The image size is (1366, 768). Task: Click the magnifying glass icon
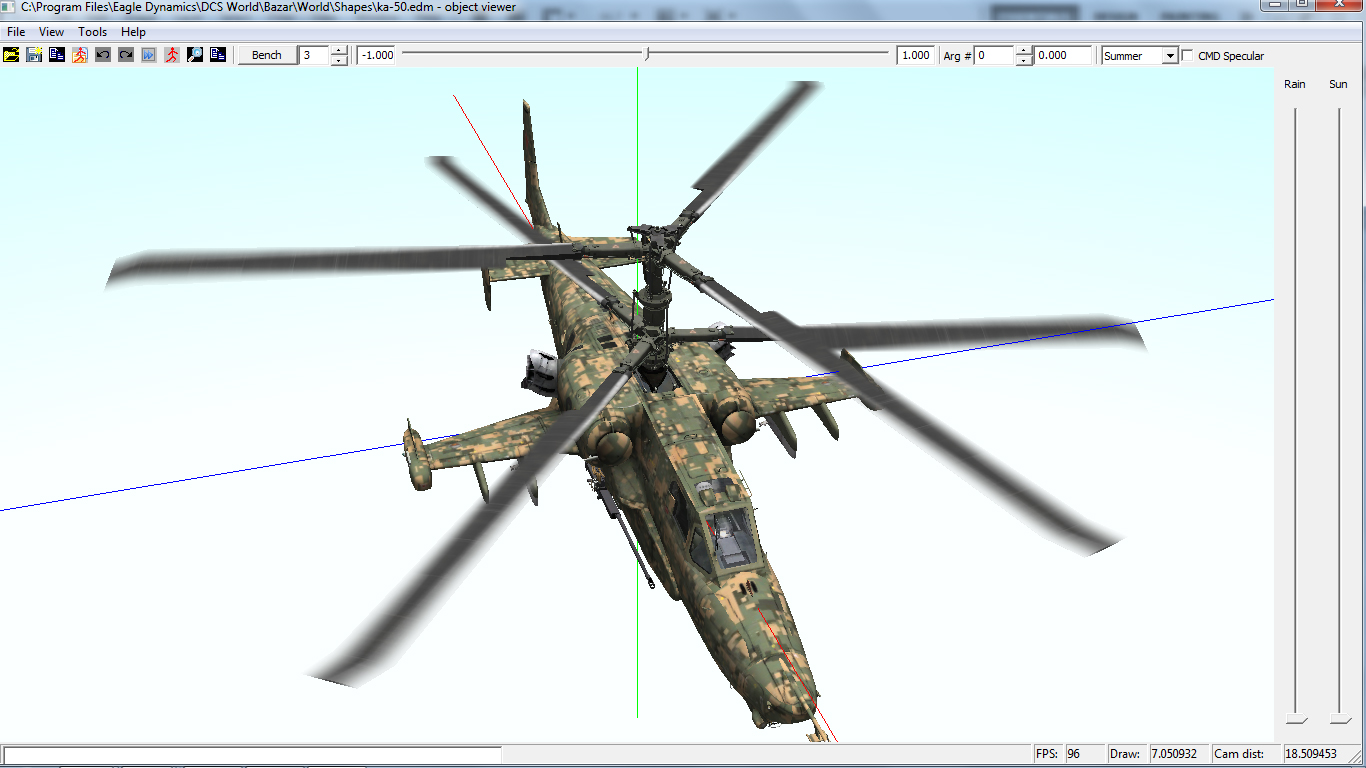click(195, 55)
